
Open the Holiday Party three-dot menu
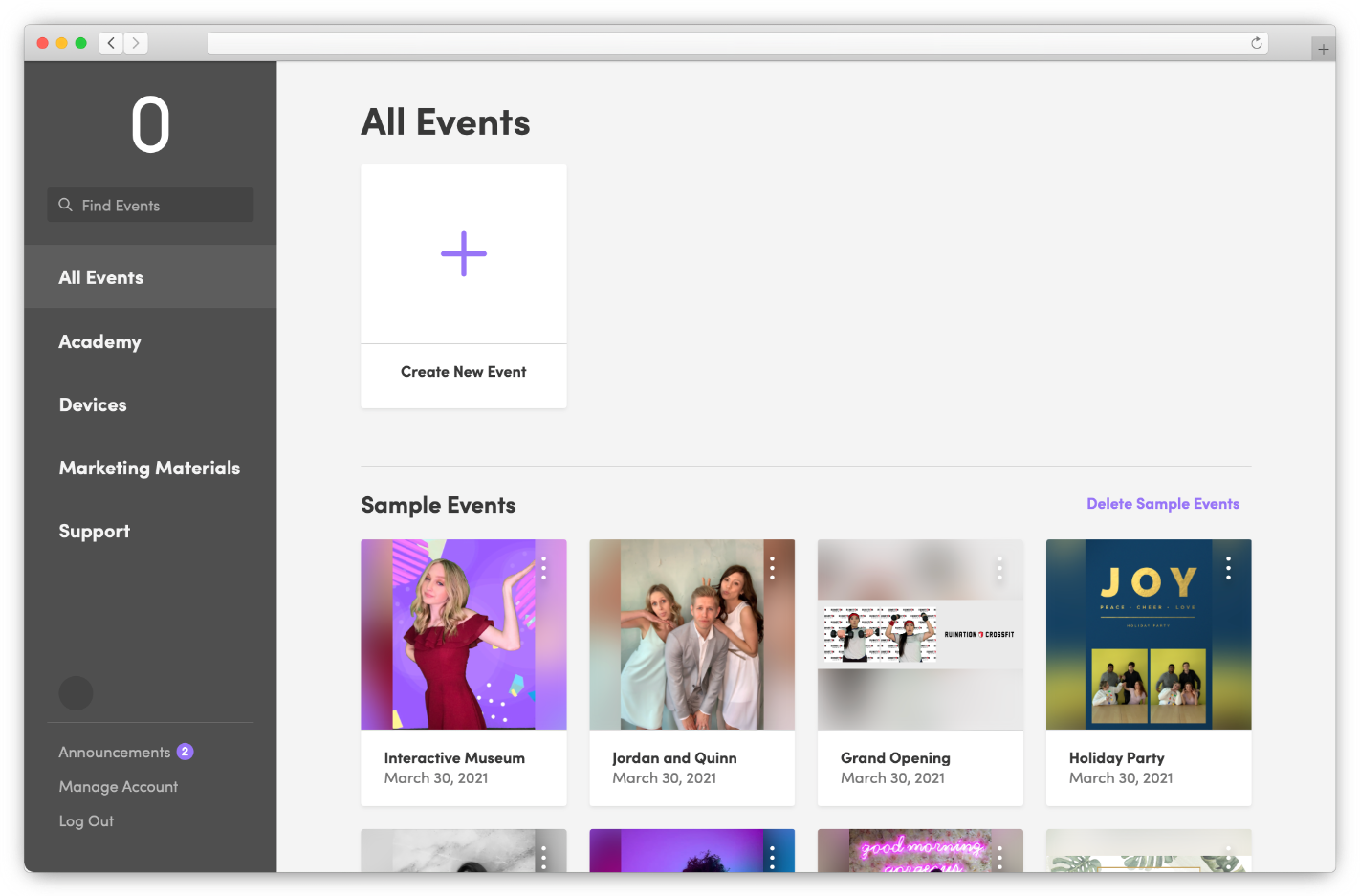tap(1228, 568)
